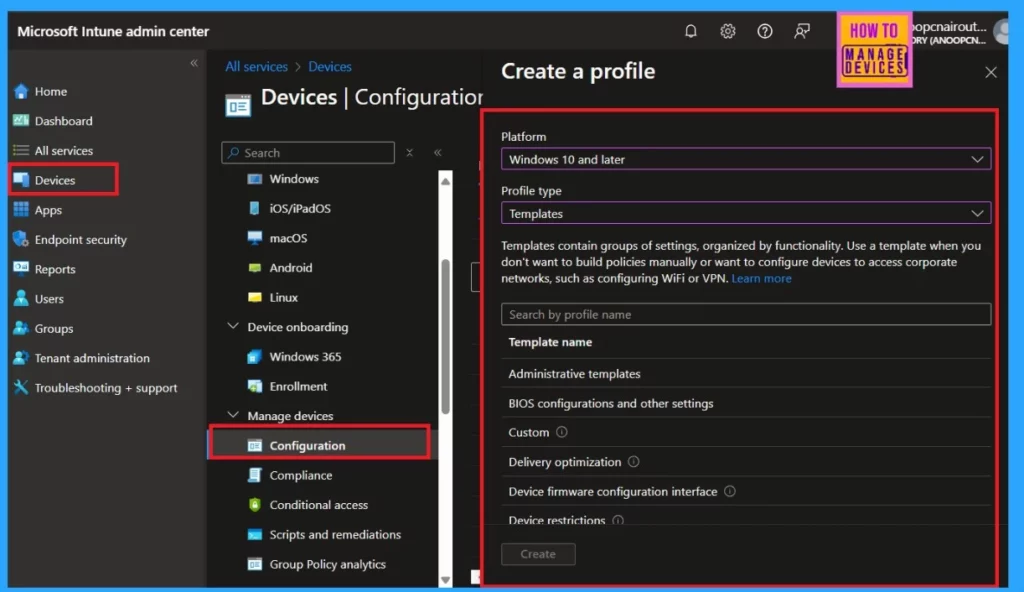Open the Profile type dropdown
The width and height of the screenshot is (1024, 592).
tap(746, 213)
